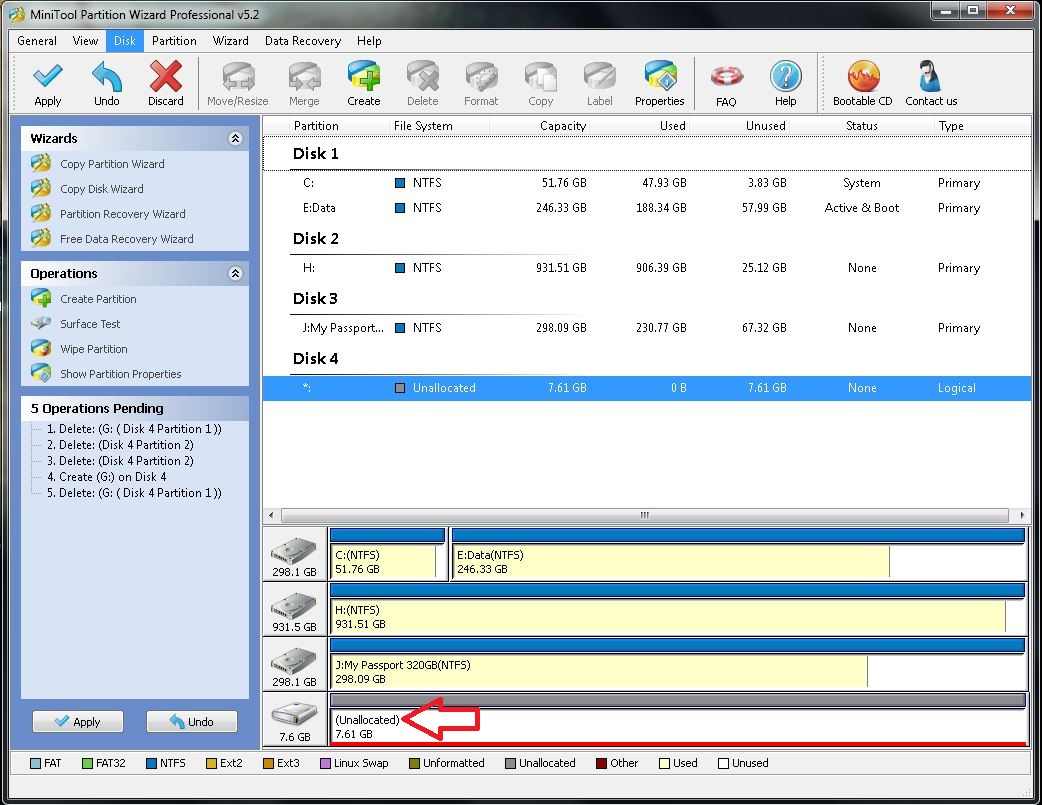Launch the Copy Partition Wizard

pyautogui.click(x=112, y=164)
